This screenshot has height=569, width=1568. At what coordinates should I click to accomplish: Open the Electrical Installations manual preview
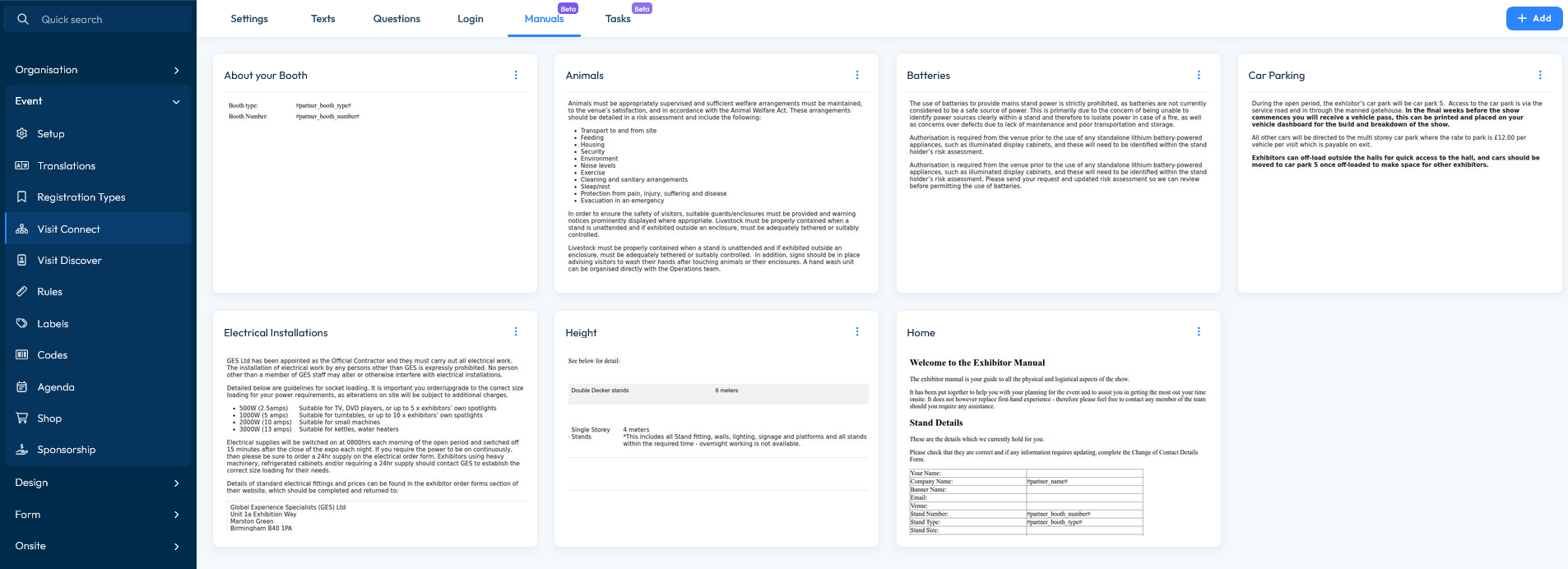coord(374,444)
